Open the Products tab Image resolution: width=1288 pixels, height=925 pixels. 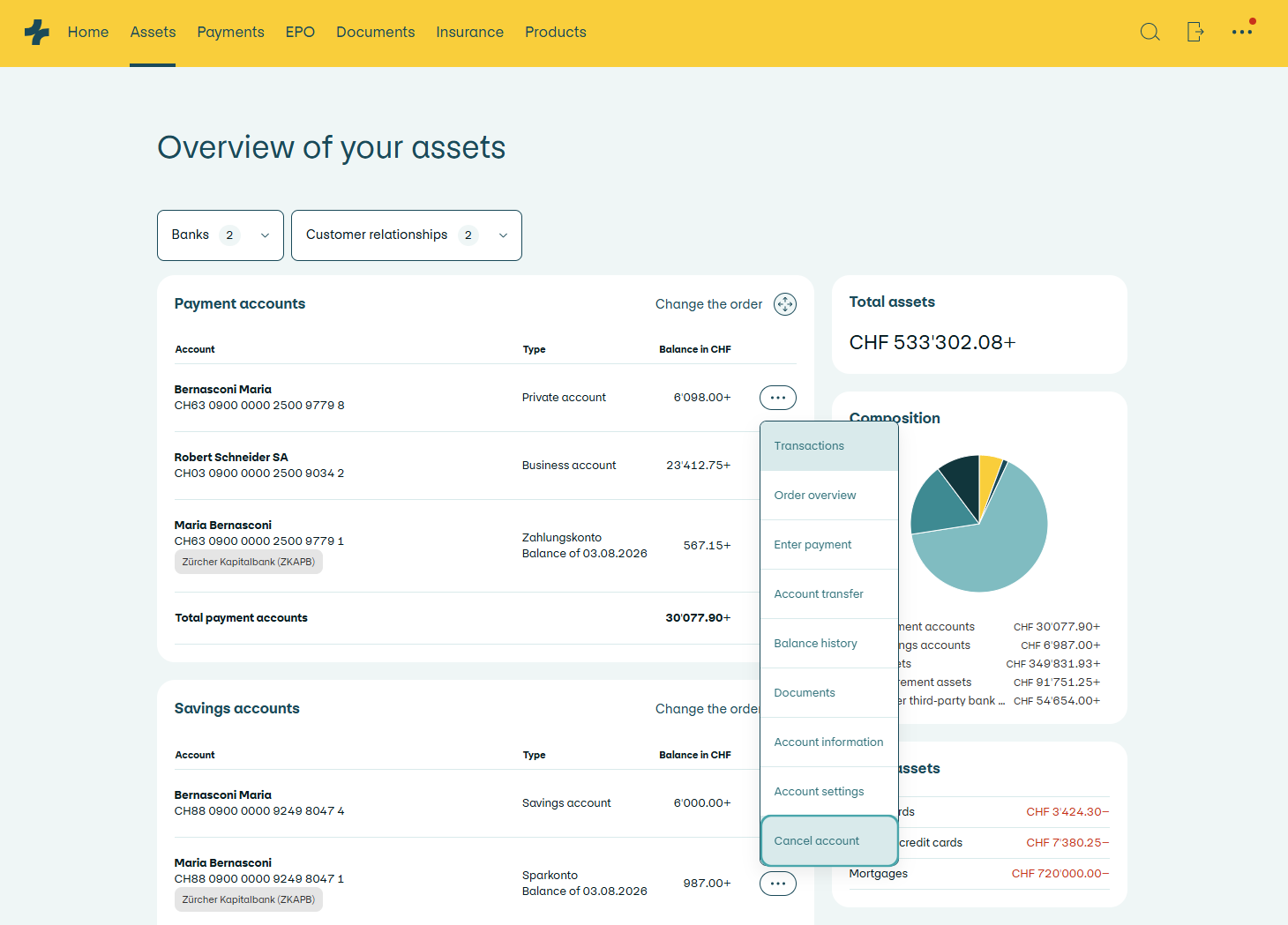556,33
